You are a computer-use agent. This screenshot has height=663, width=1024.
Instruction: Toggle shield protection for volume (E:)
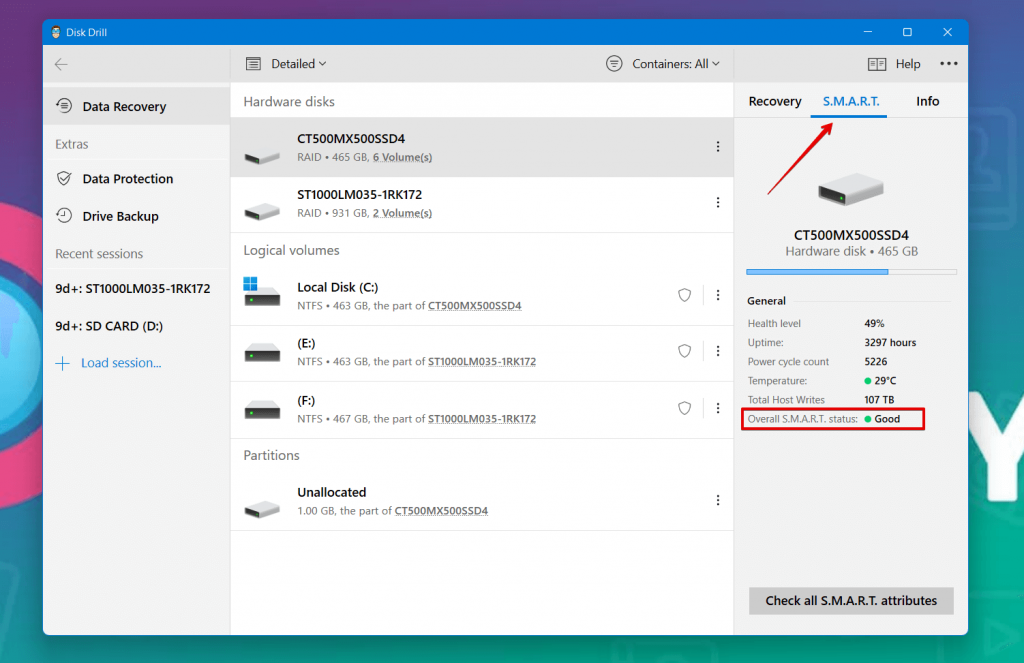tap(685, 351)
